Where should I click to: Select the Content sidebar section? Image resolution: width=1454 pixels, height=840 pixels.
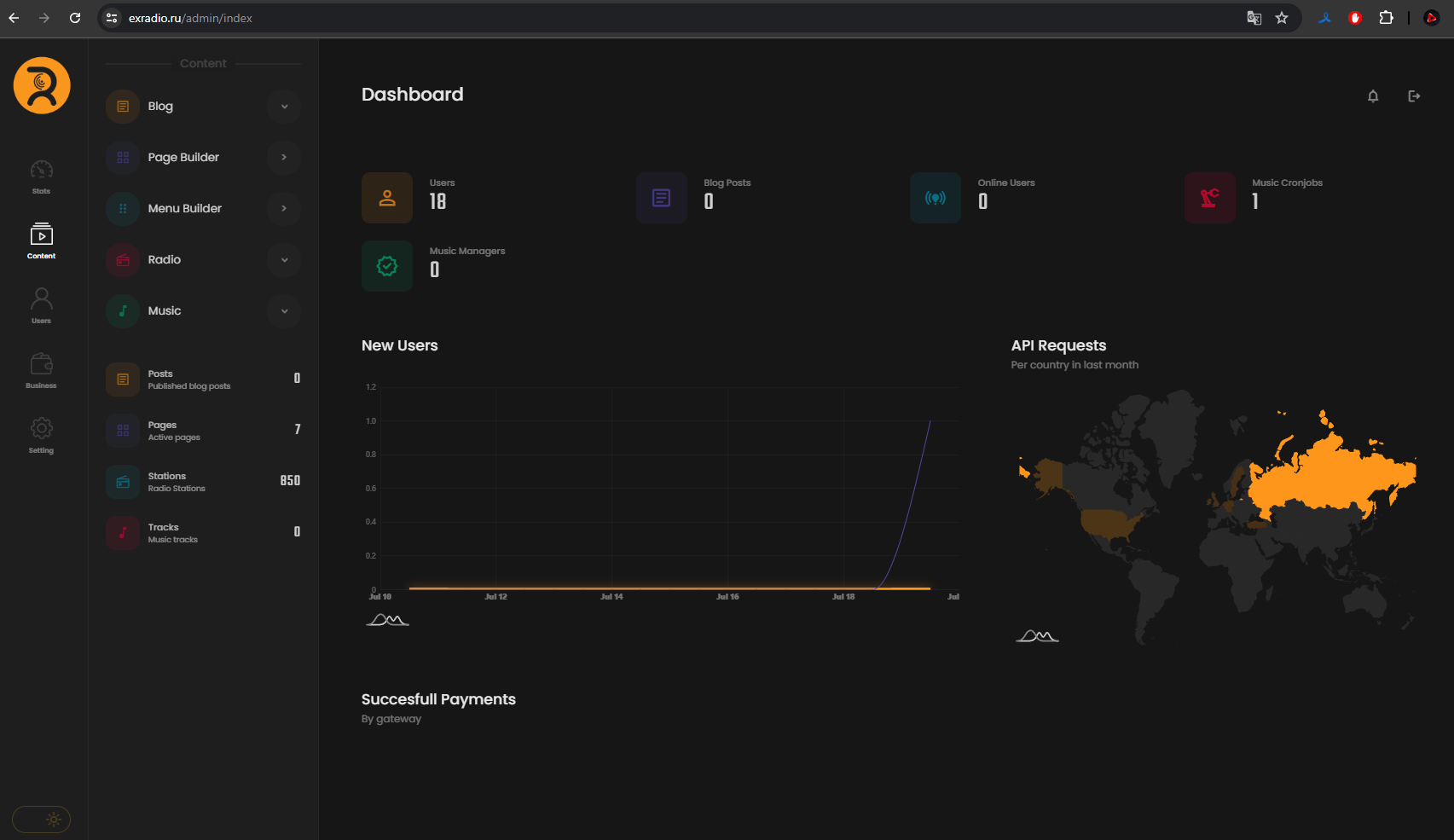point(41,241)
